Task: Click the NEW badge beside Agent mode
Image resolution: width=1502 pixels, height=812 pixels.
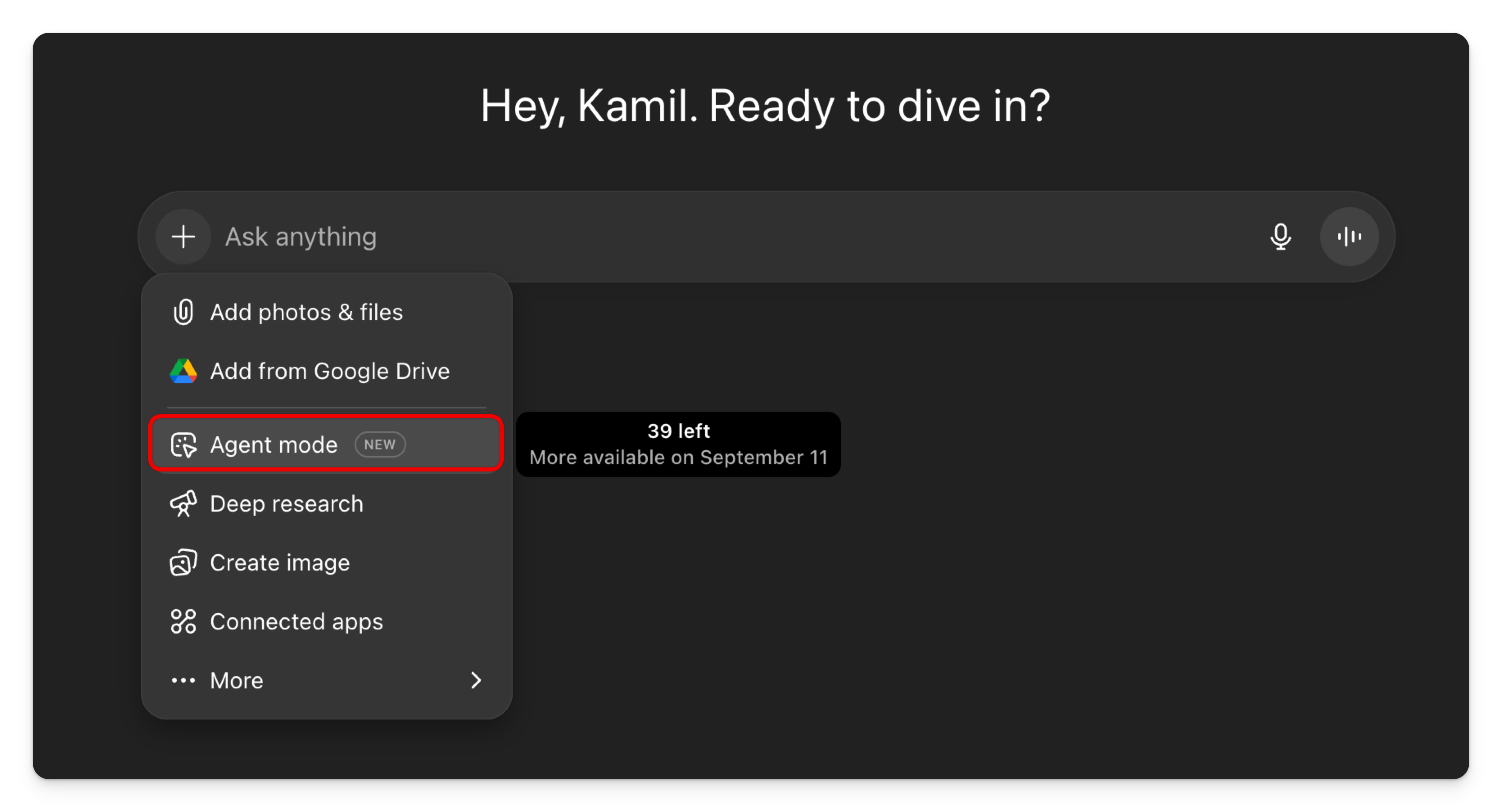Action: click(380, 445)
